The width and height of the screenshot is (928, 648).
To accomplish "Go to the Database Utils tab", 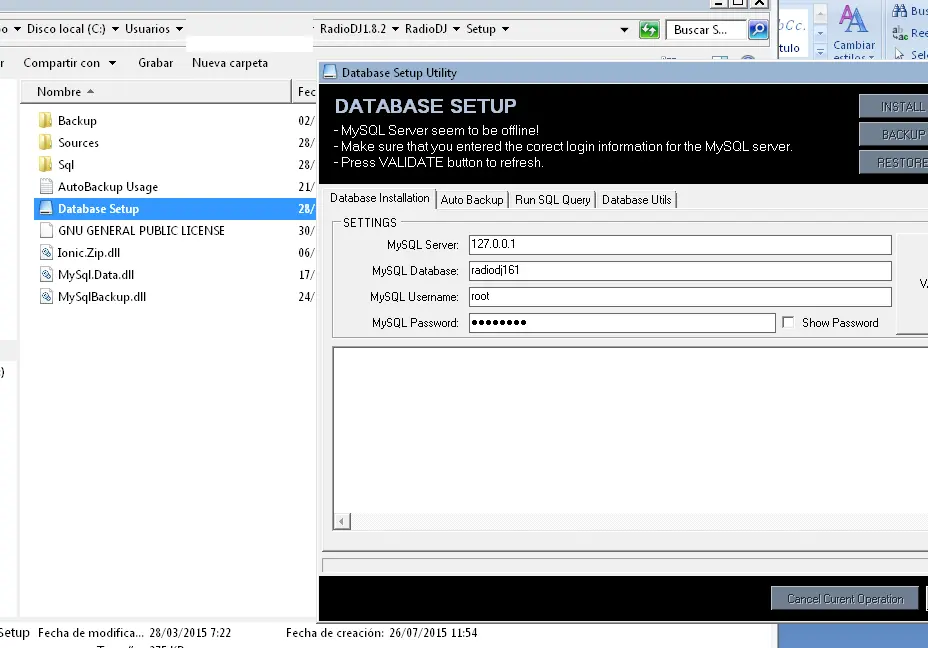I will tap(636, 200).
